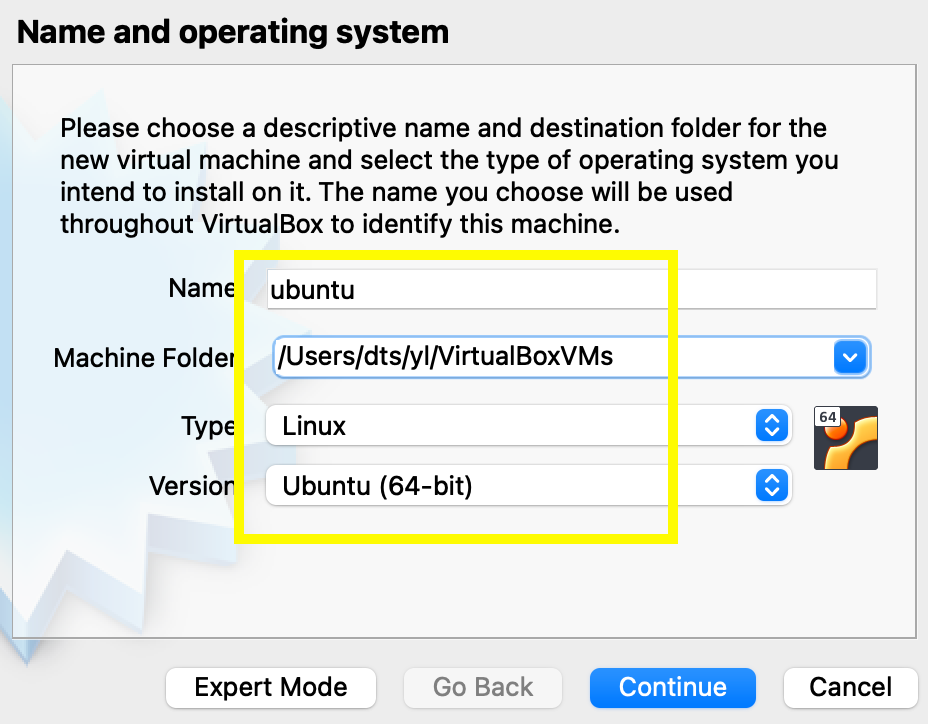Viewport: 928px width, 724px height.
Task: Click the Name label next to the field
Action: click(x=201, y=288)
